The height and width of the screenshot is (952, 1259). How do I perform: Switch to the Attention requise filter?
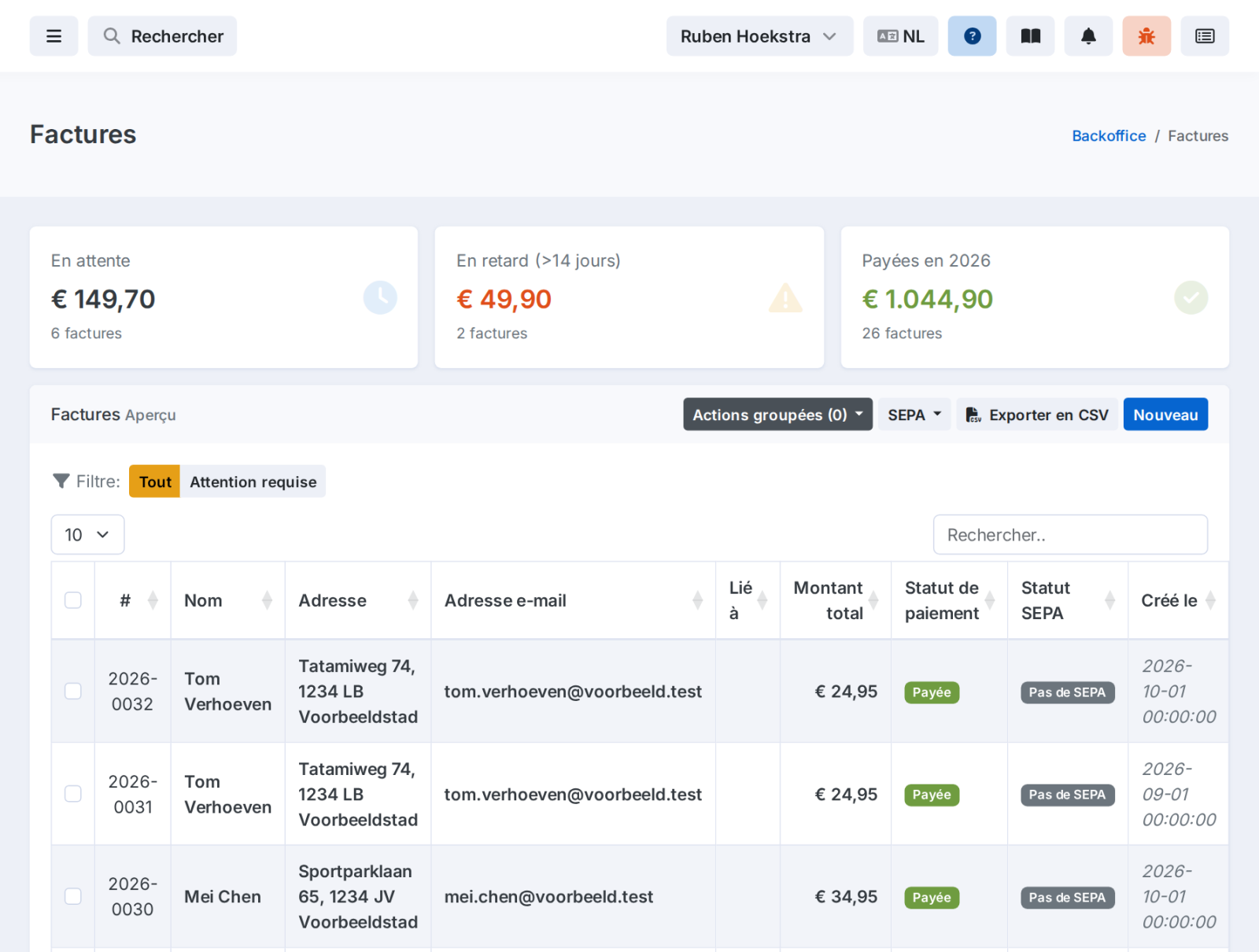(x=253, y=482)
